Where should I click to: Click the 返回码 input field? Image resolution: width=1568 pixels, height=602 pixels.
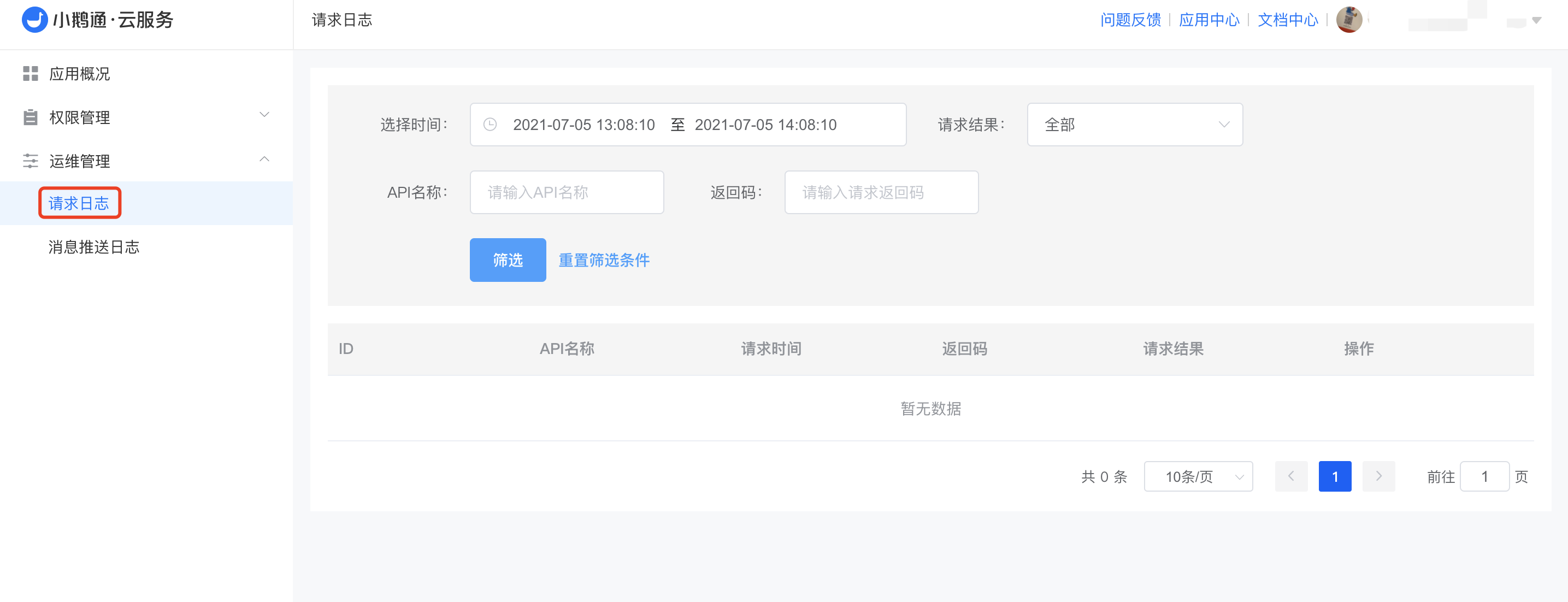(881, 192)
